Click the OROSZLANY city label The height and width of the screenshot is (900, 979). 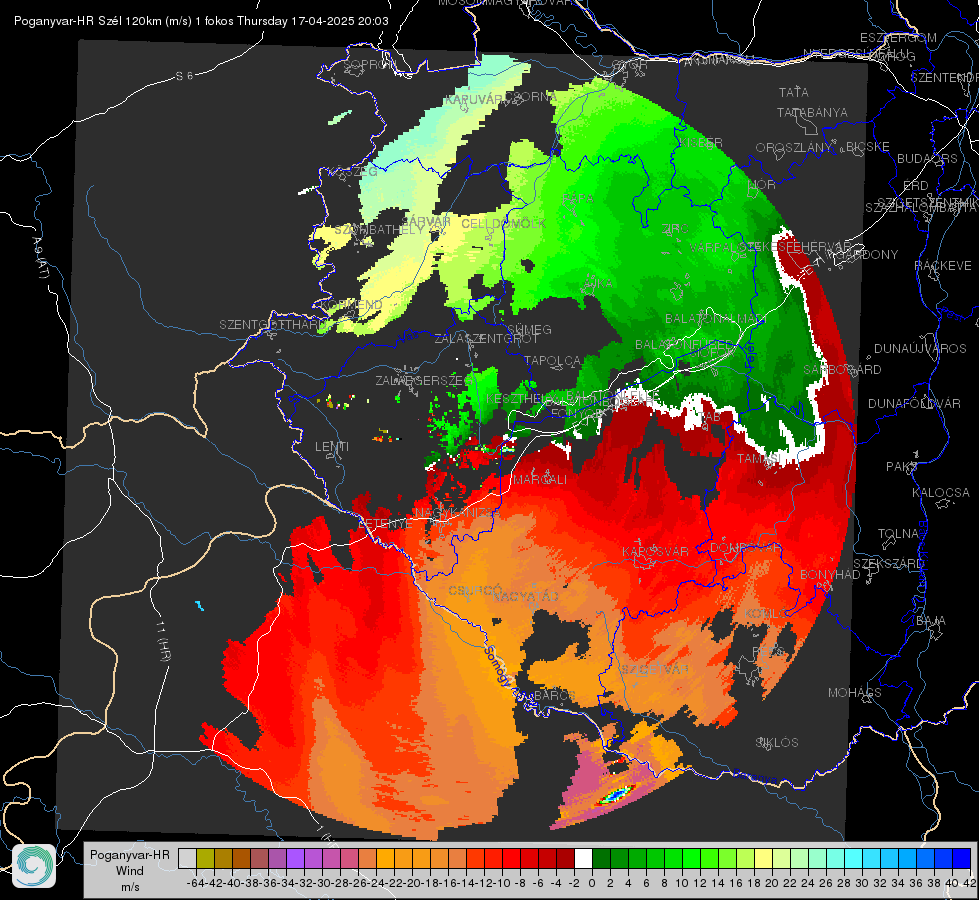coord(794,148)
